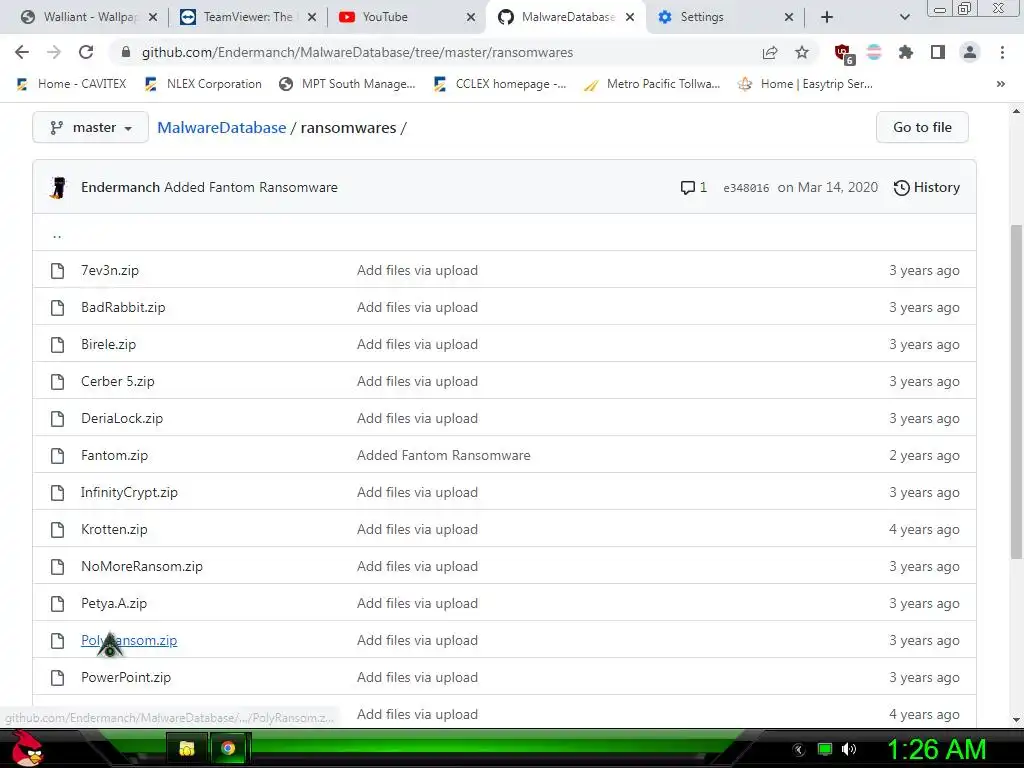The height and width of the screenshot is (768, 1024).
Task: Click the page vertical scrollbar thumb
Action: (1016, 392)
